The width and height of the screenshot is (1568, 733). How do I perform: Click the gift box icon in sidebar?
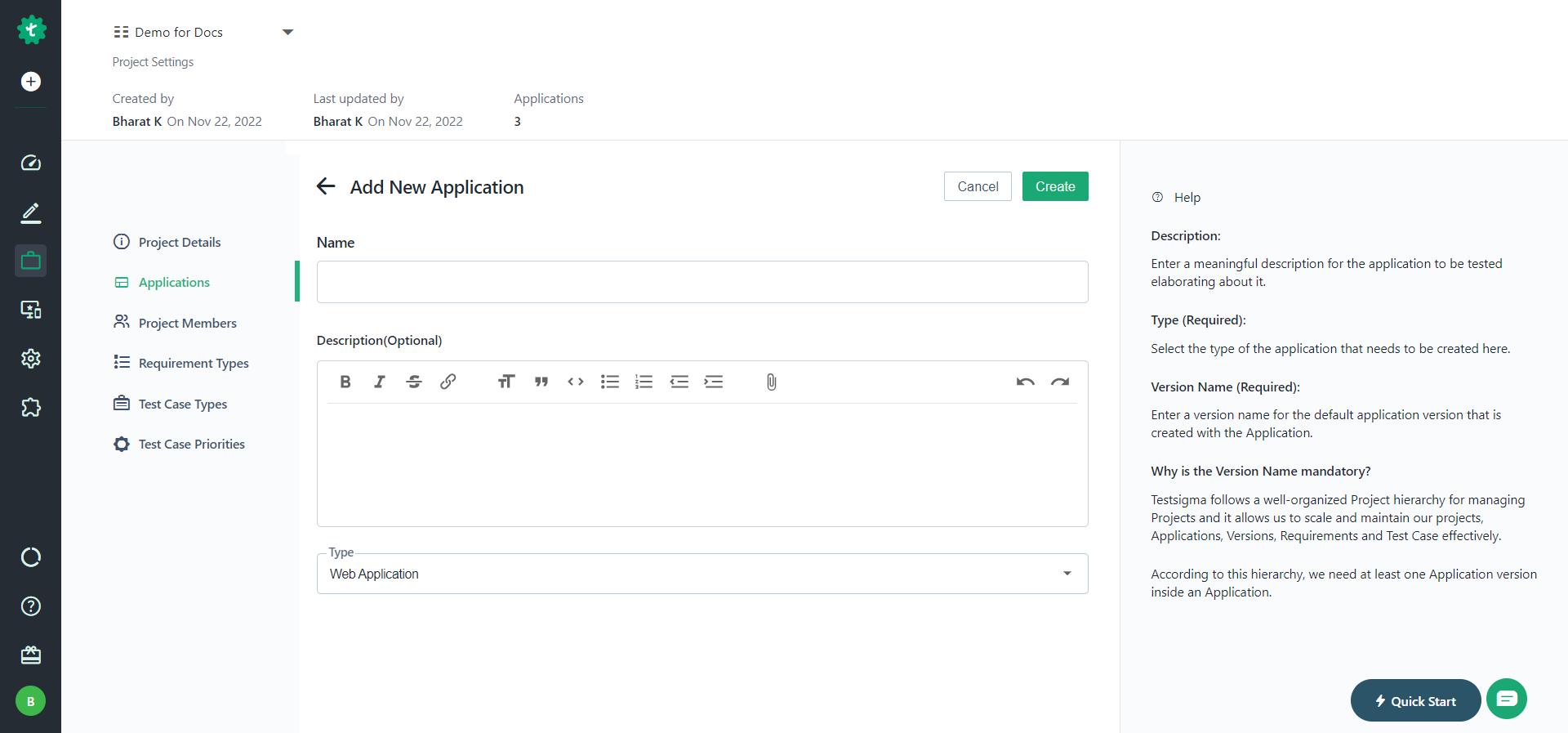[31, 655]
